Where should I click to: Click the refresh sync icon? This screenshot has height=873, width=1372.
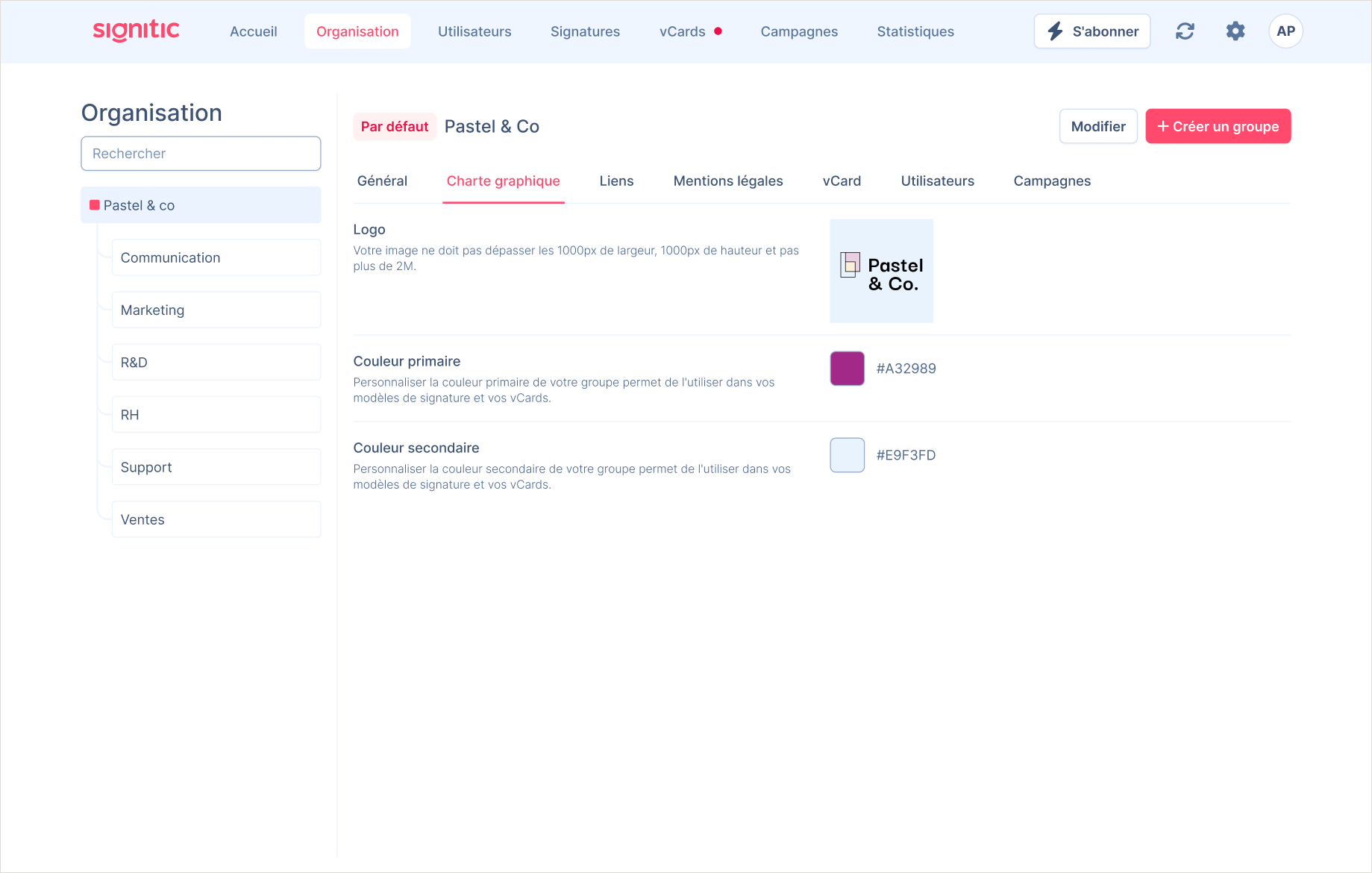(1185, 31)
